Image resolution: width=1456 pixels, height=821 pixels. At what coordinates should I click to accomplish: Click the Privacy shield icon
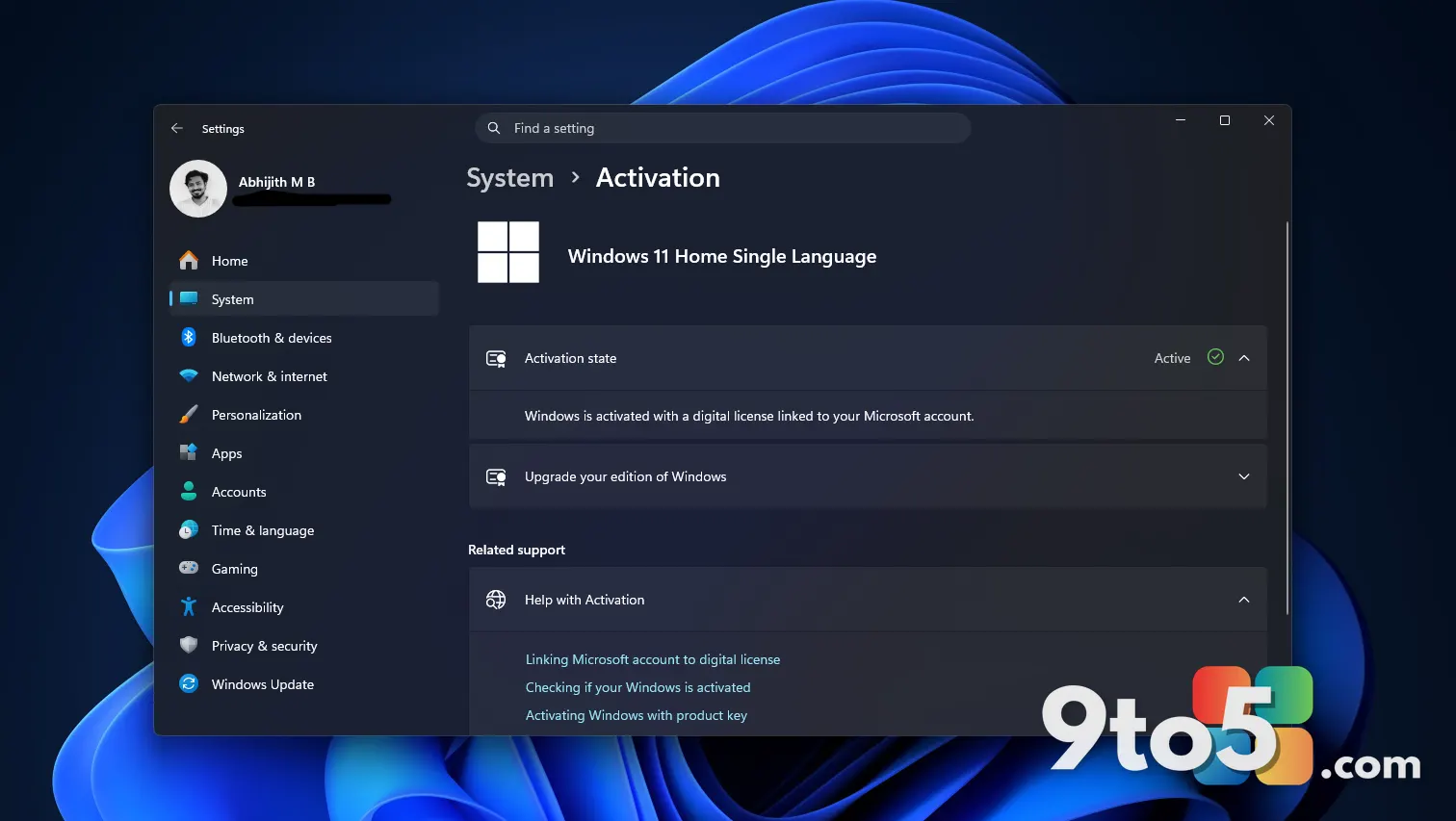tap(189, 645)
